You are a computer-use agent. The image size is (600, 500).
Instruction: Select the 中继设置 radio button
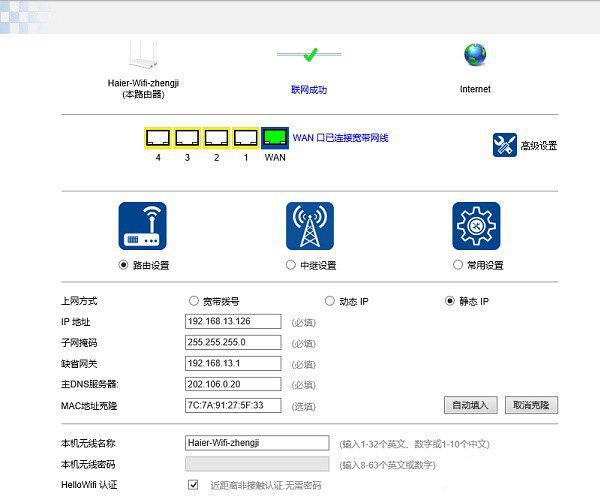[x=291, y=265]
